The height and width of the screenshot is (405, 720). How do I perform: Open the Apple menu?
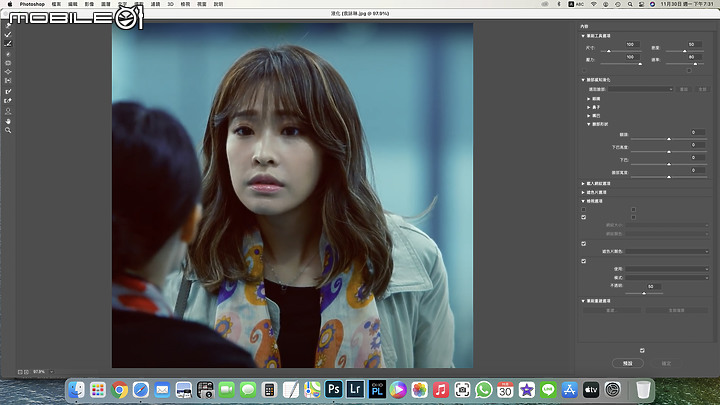click(x=10, y=4)
